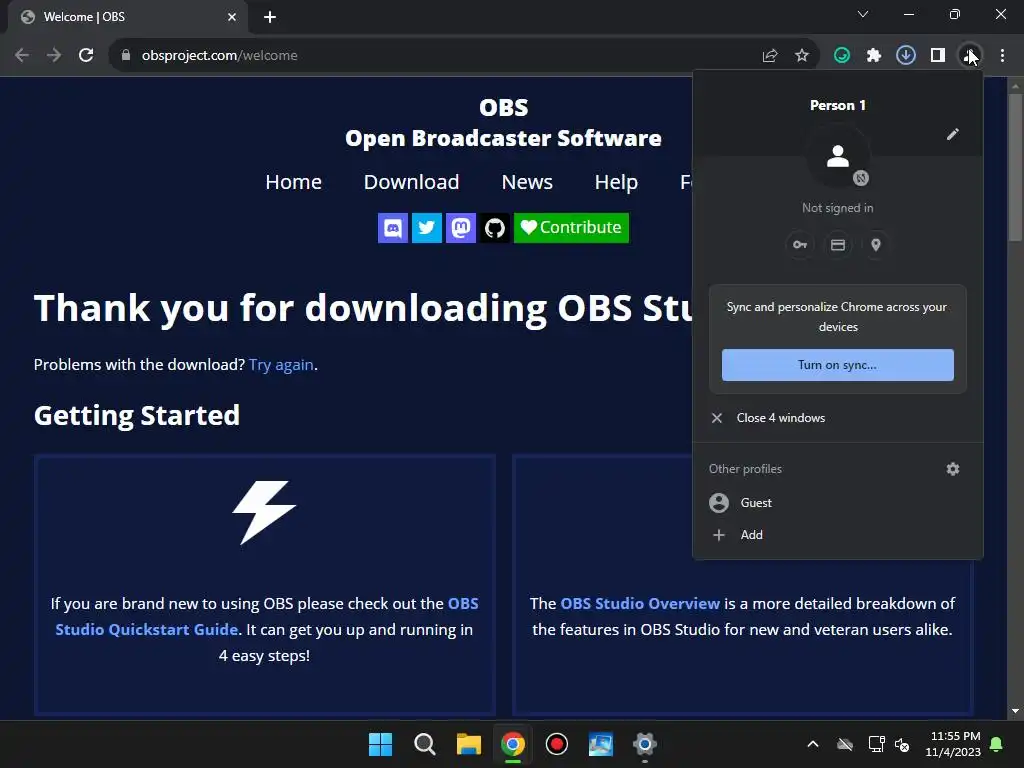Open the Grammarly extension icon
The width and height of the screenshot is (1024, 768).
(x=842, y=56)
